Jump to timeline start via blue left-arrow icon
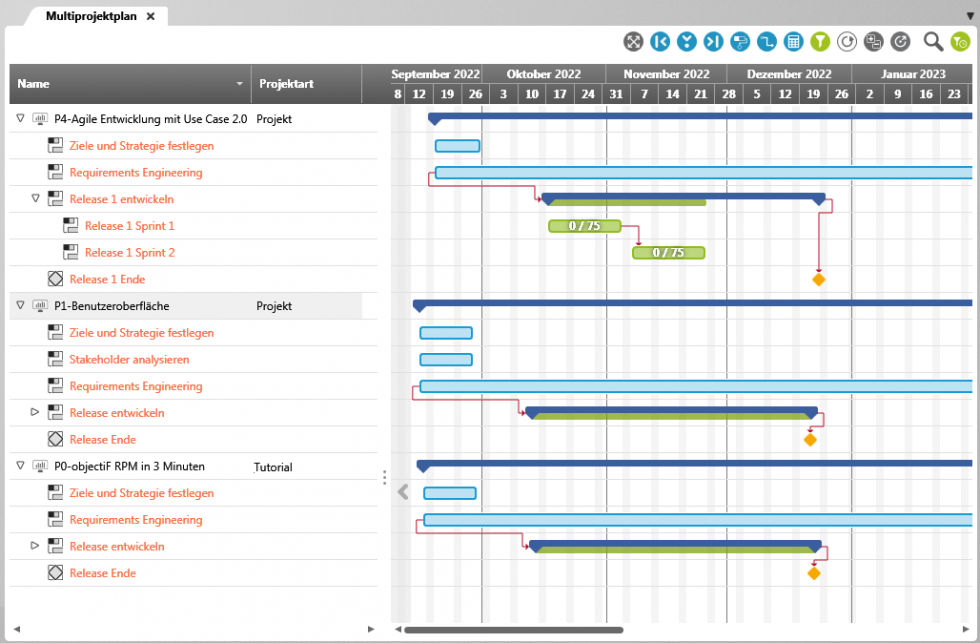 [x=660, y=41]
